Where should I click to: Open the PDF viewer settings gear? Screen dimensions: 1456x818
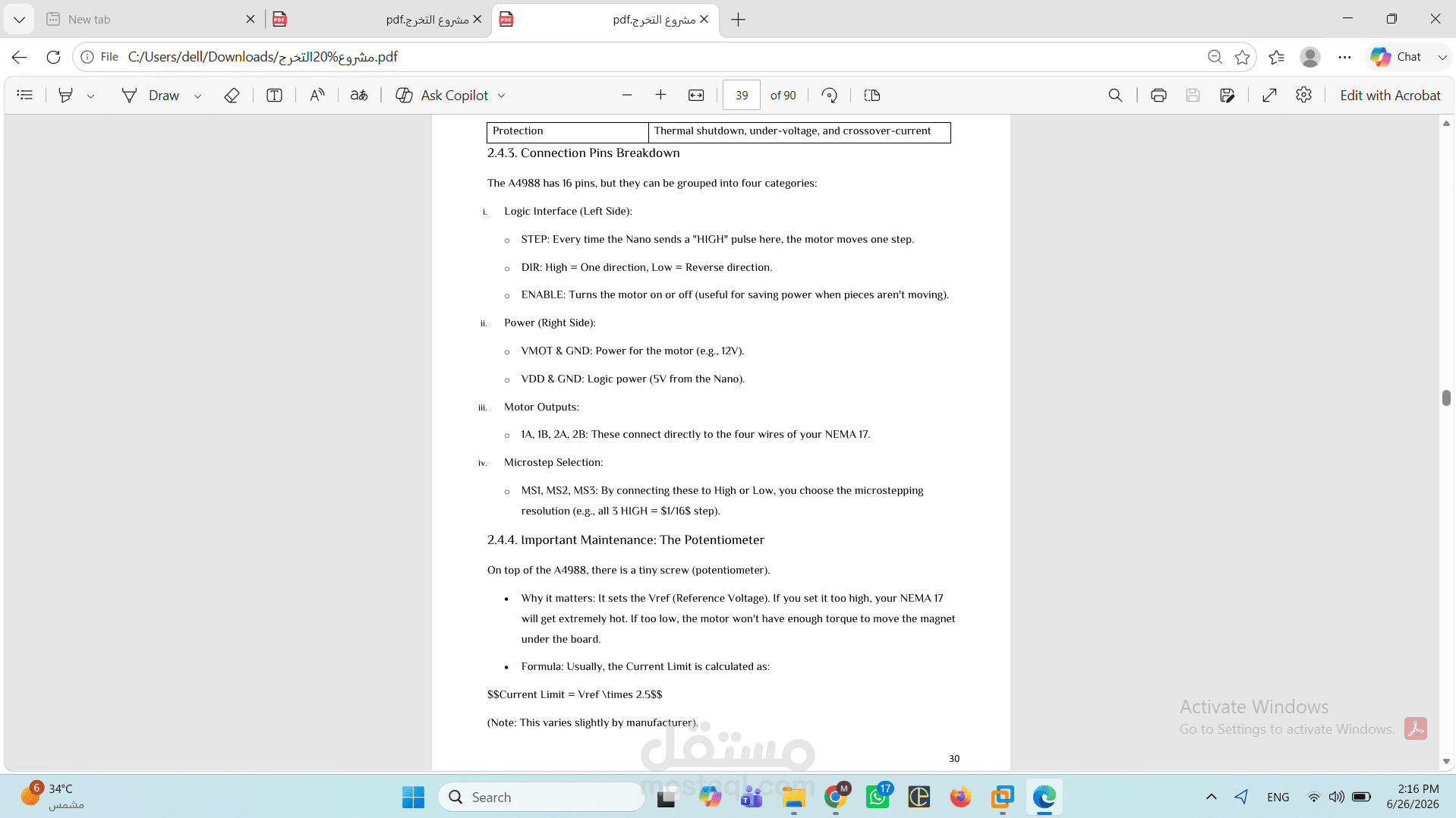[x=1304, y=95]
